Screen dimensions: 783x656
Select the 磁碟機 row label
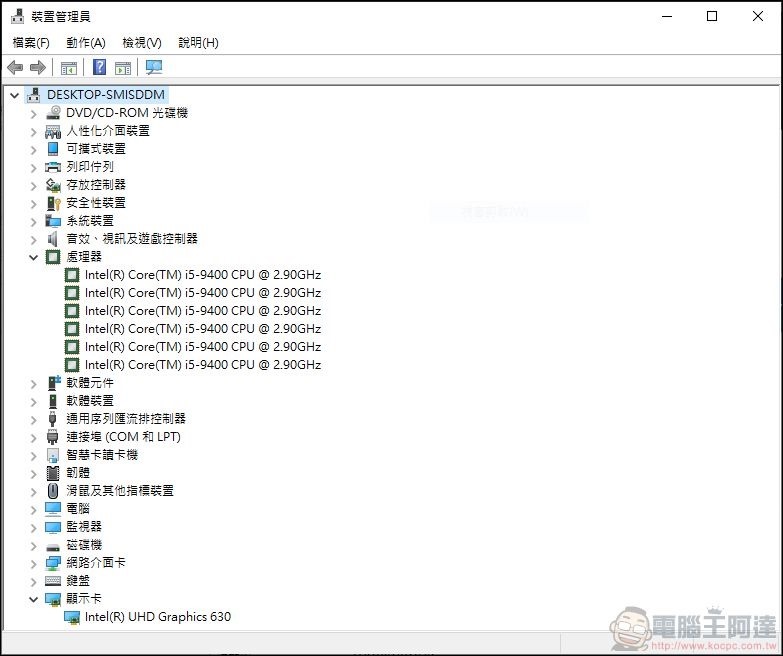click(84, 544)
